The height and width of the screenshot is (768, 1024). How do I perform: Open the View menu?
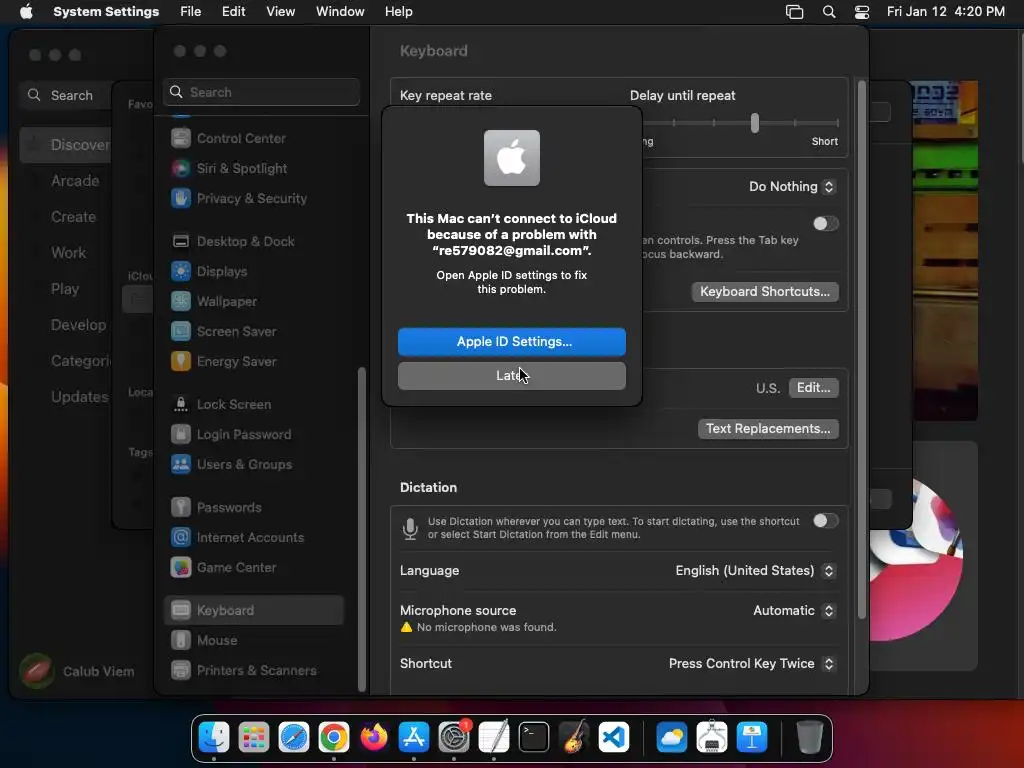tap(280, 12)
